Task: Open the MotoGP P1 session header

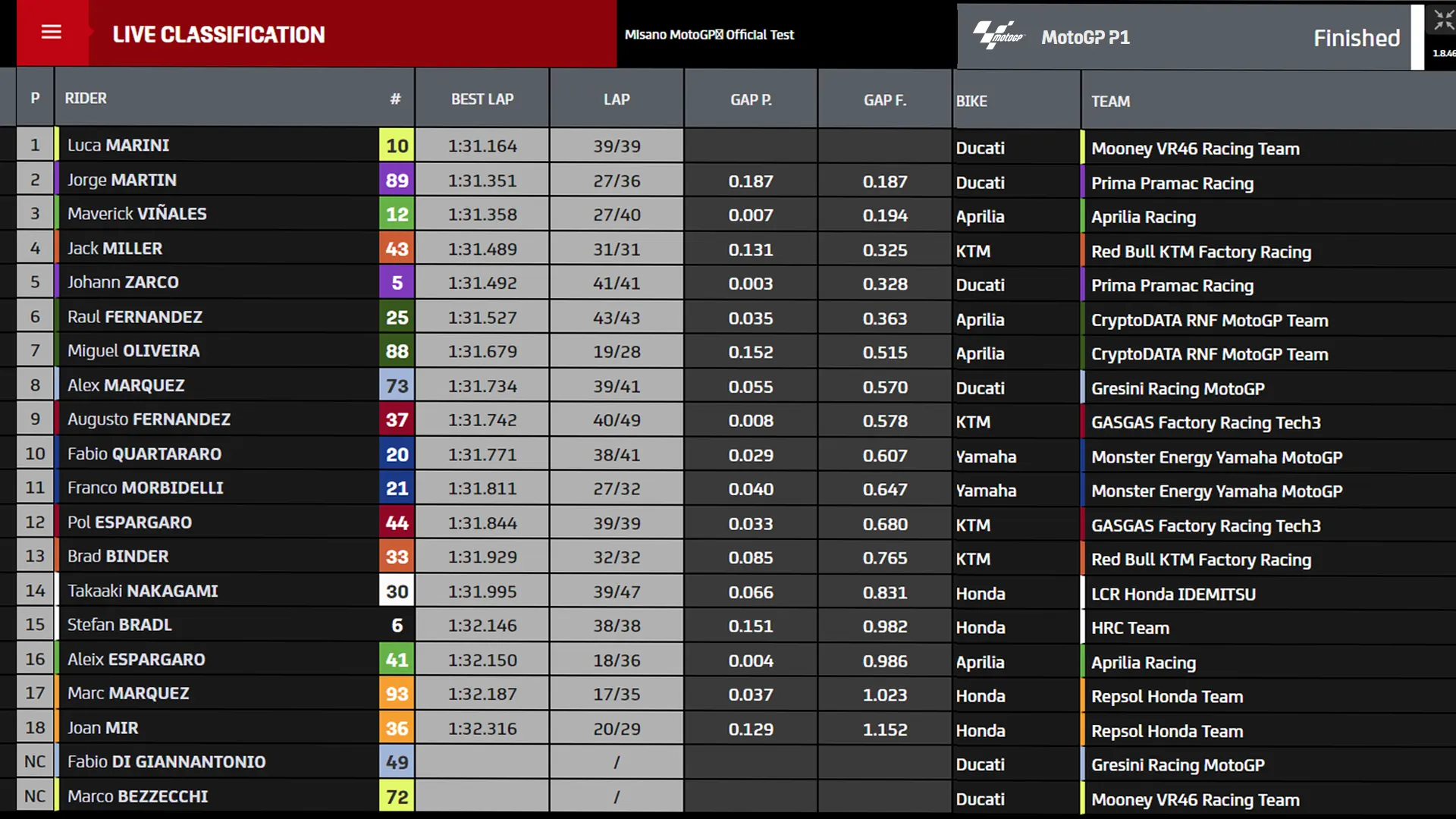Action: [1085, 37]
